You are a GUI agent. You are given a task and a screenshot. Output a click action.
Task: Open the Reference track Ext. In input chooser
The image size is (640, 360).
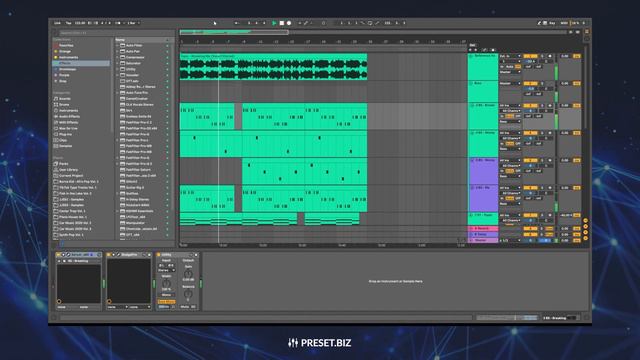(510, 56)
